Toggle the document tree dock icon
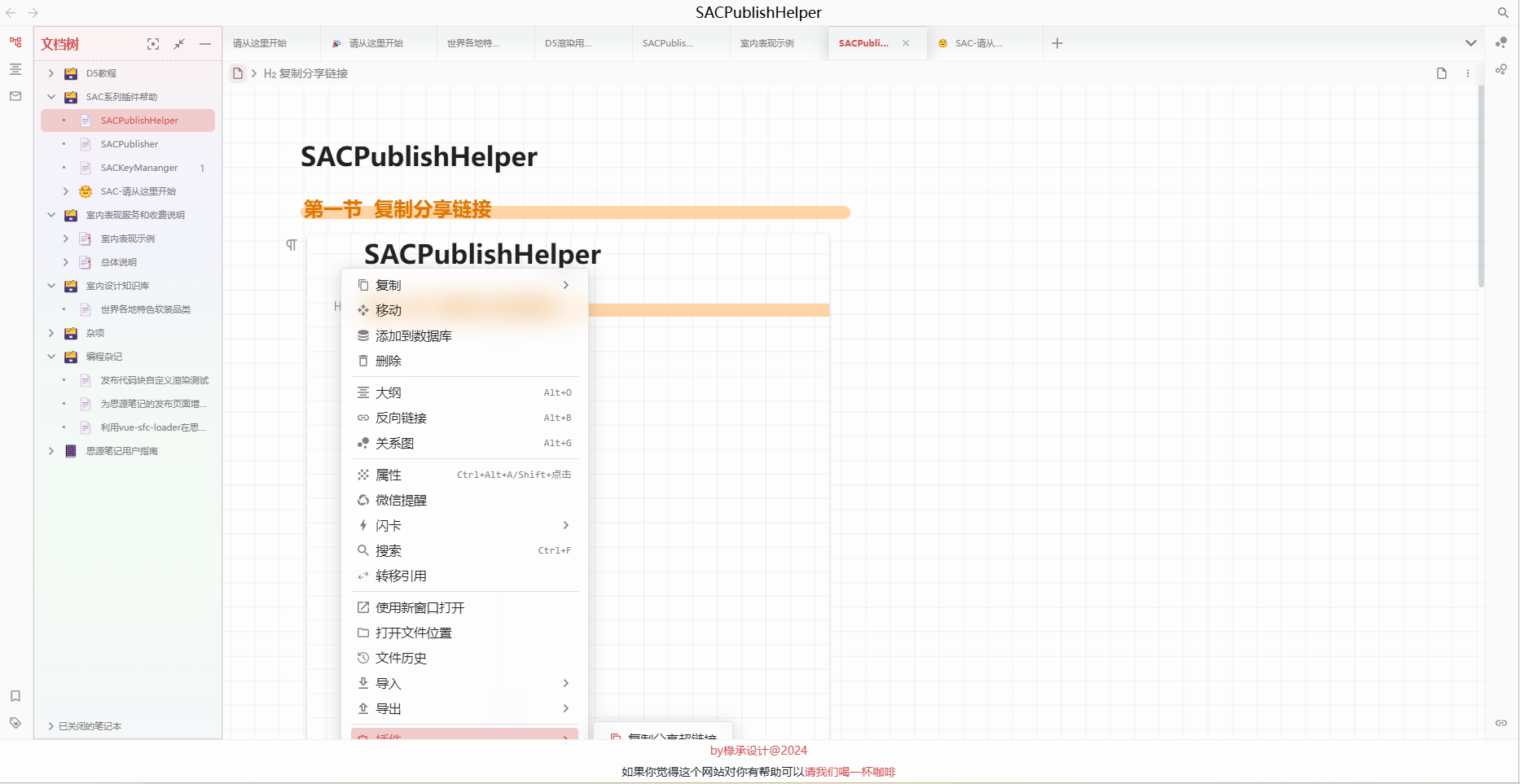The width and height of the screenshot is (1520, 784). (x=15, y=42)
